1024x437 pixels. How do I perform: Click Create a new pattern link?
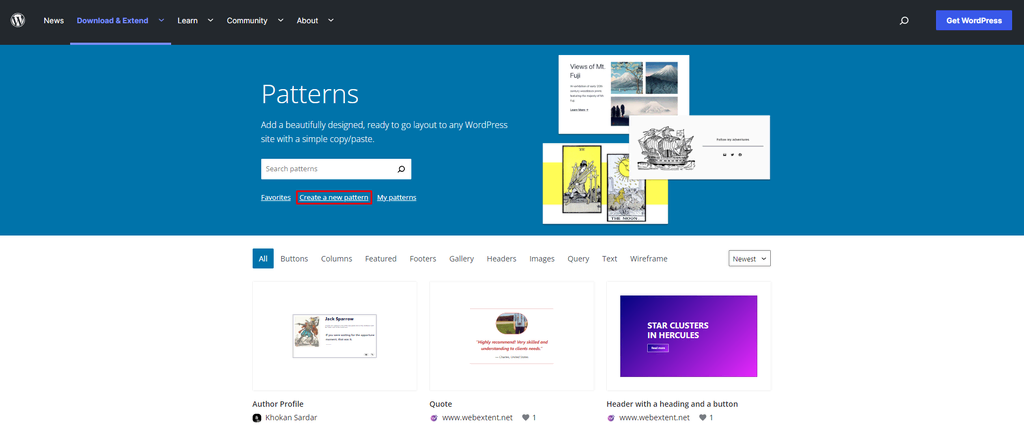[x=334, y=197]
